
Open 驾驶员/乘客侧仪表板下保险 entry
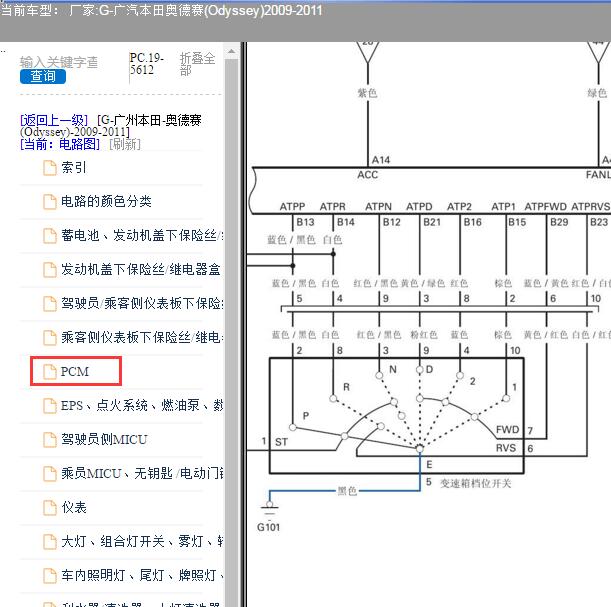[x=142, y=303]
